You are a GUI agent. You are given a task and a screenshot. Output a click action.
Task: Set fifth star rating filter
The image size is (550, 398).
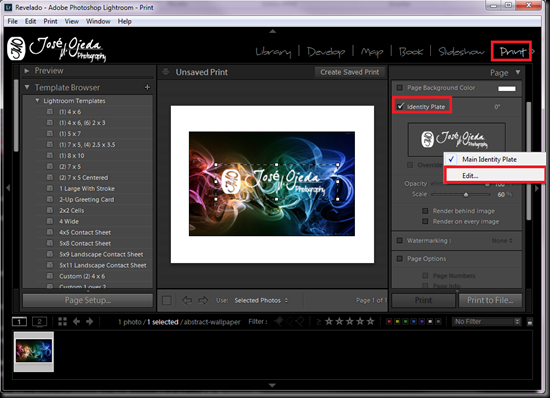tap(370, 321)
